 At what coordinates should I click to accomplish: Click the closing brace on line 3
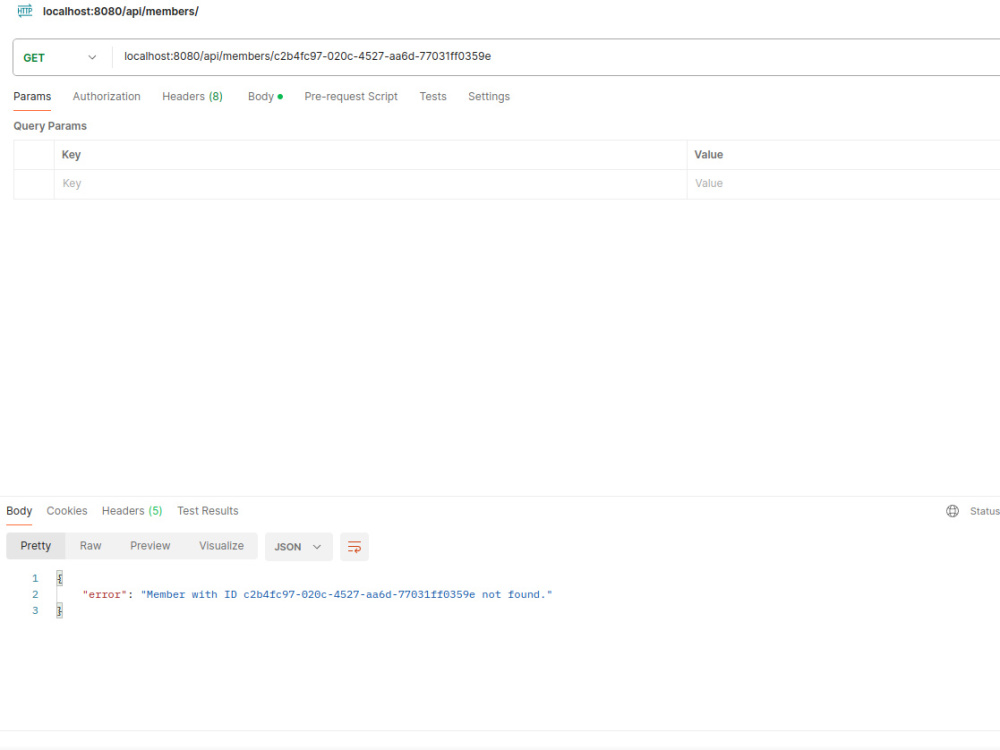tap(59, 611)
